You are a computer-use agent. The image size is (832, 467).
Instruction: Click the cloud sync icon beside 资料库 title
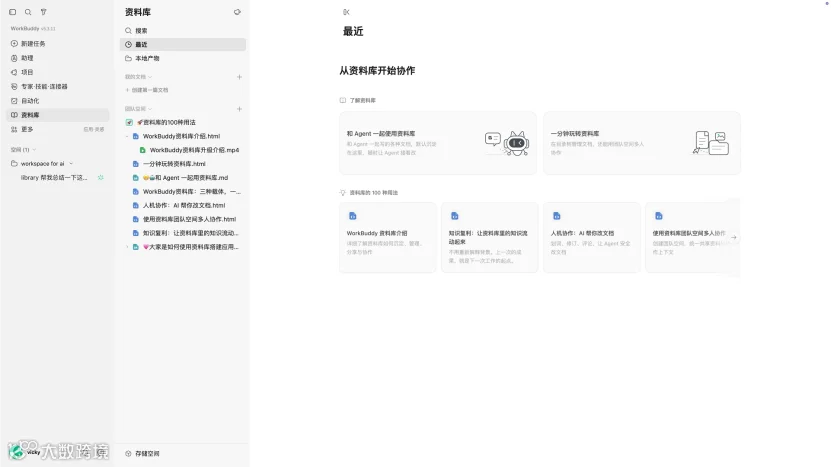click(x=237, y=12)
